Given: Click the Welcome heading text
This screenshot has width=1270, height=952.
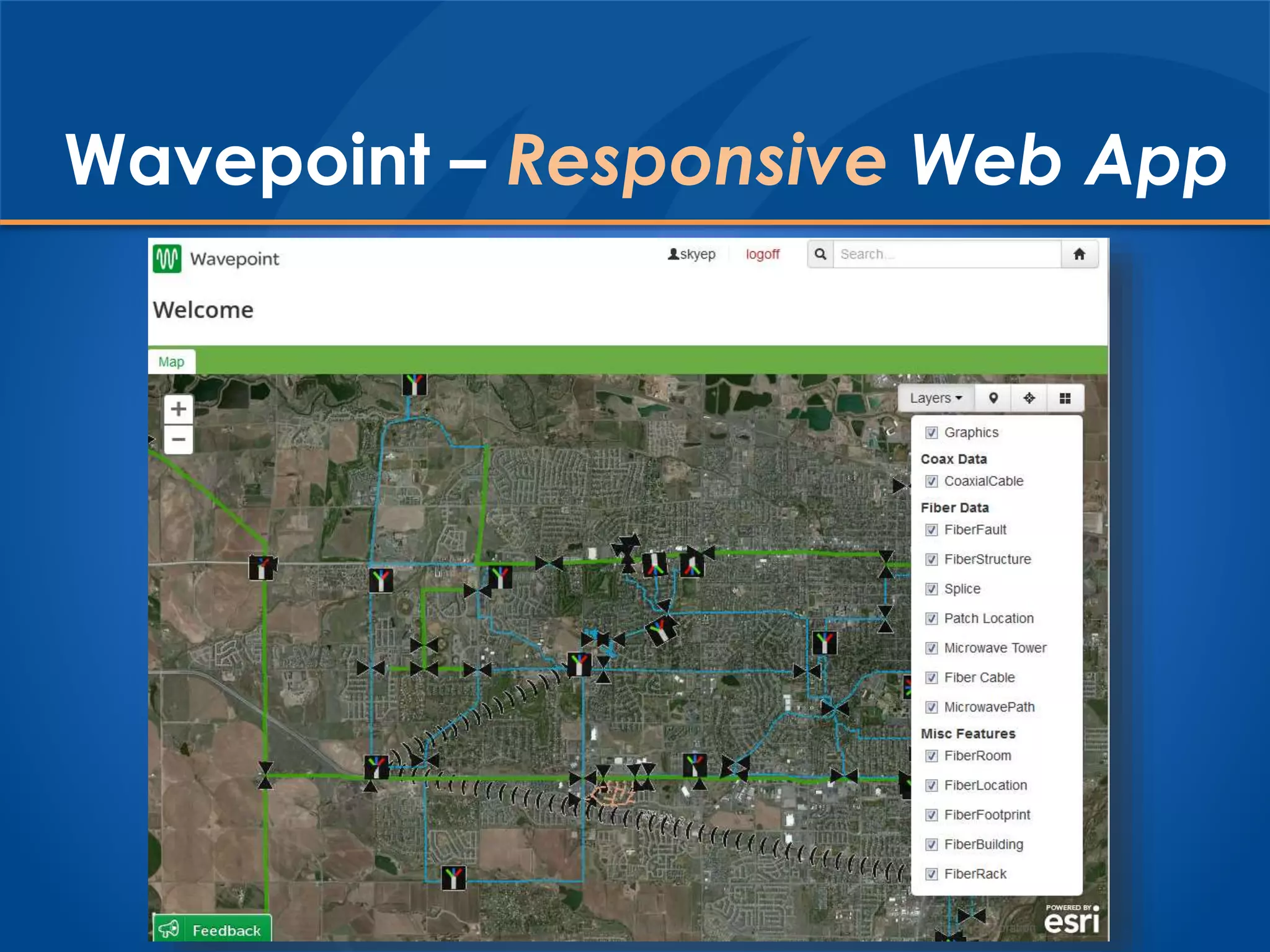Looking at the screenshot, I should [x=203, y=310].
